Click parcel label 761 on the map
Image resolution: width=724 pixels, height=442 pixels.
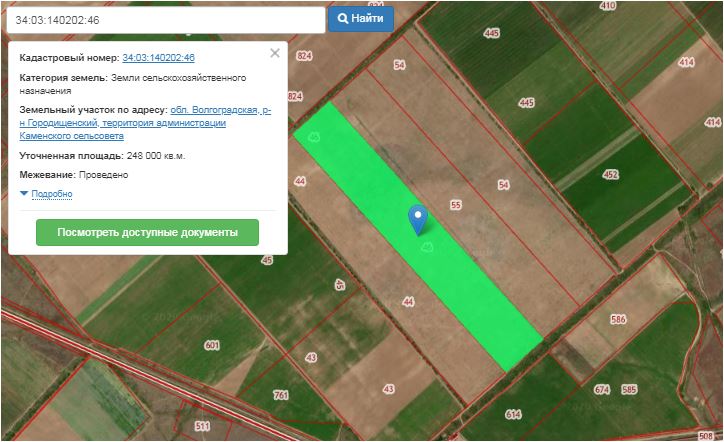[281, 395]
